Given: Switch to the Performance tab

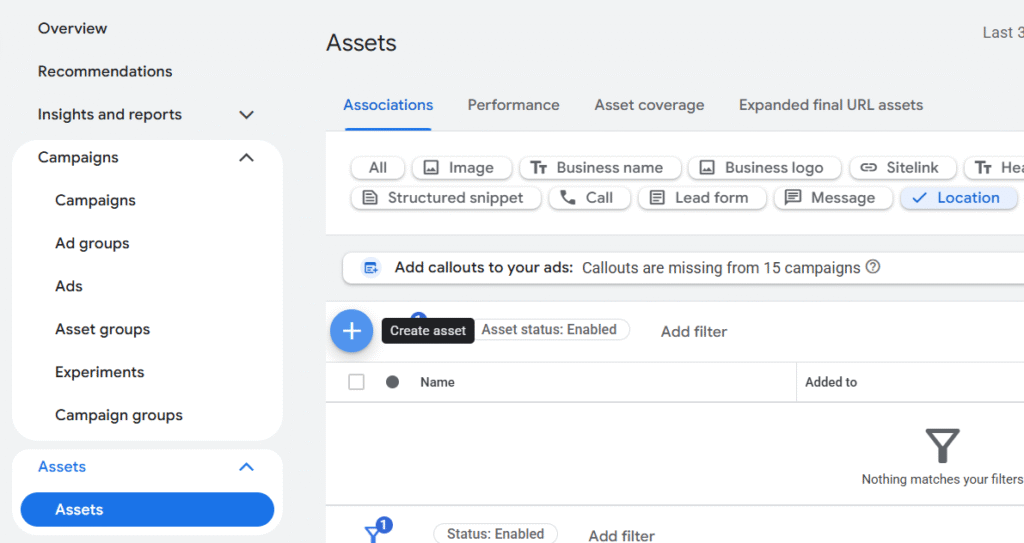Looking at the screenshot, I should [513, 105].
